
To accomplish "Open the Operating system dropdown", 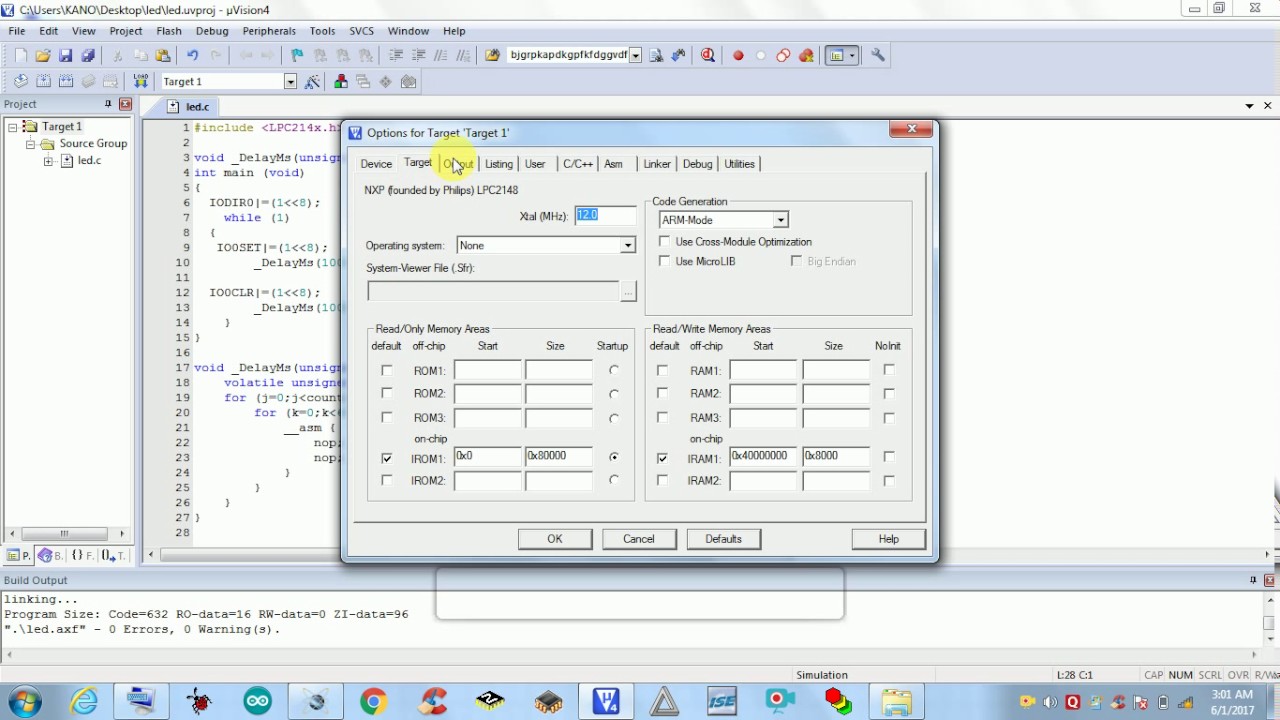I will [627, 246].
